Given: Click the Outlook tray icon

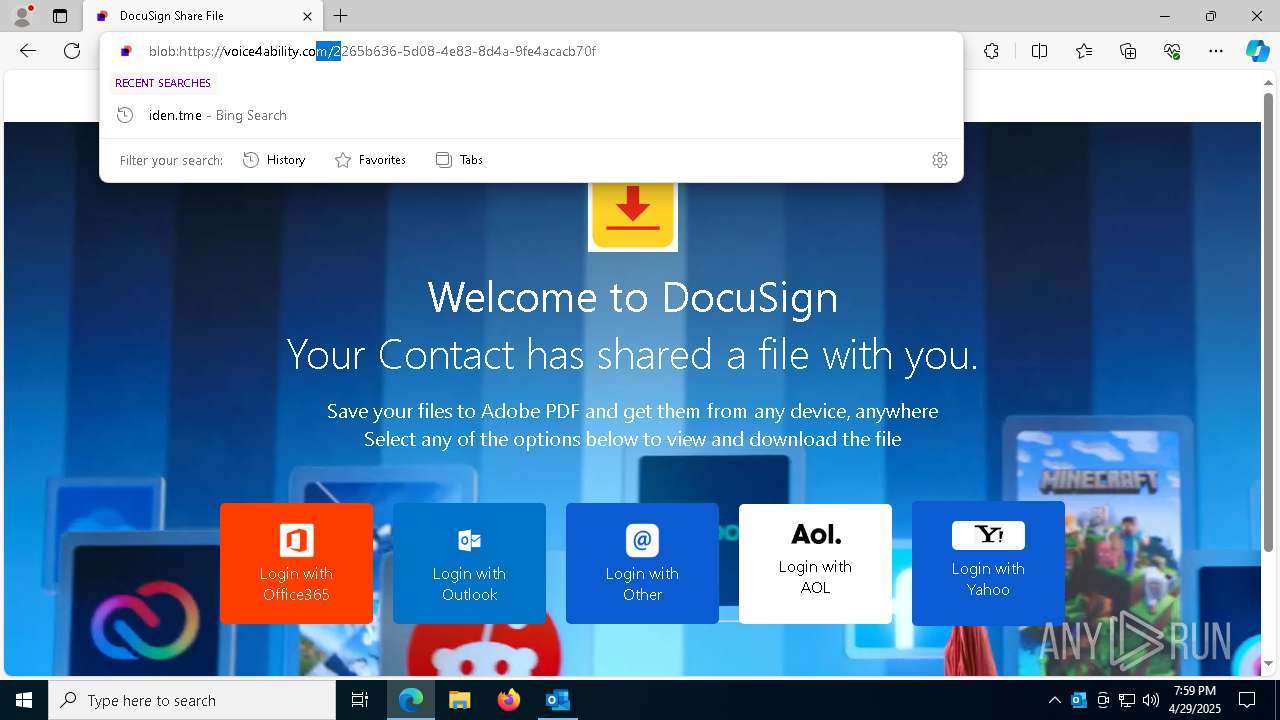Looking at the screenshot, I should click(1079, 700).
